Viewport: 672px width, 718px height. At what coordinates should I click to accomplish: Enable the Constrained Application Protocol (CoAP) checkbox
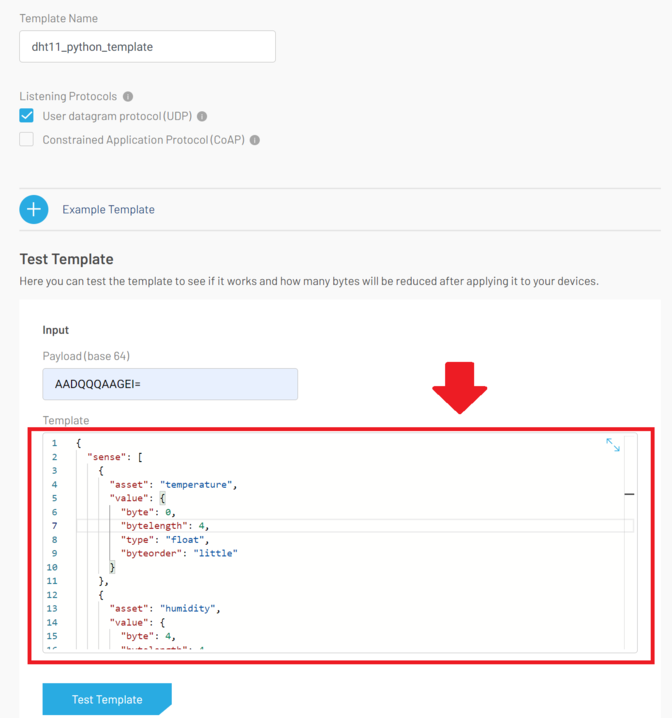coord(27,140)
